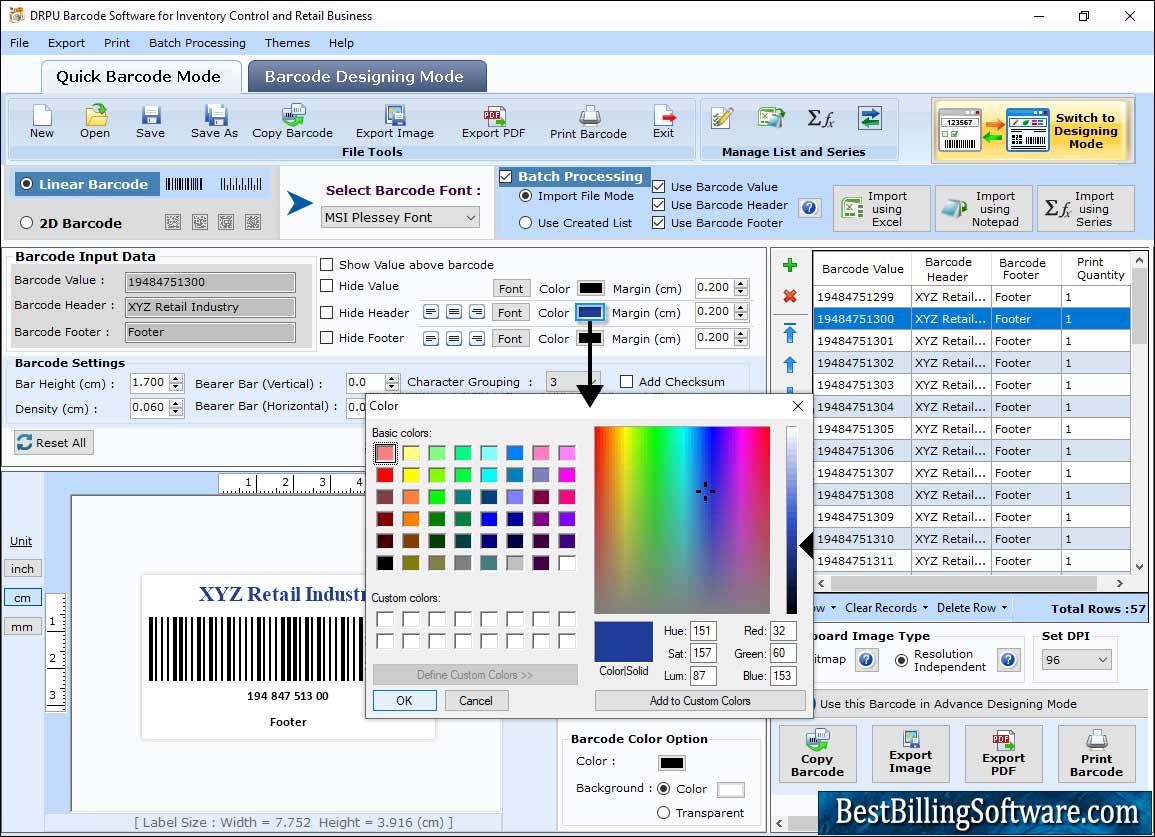Click the New file icon

42,121
